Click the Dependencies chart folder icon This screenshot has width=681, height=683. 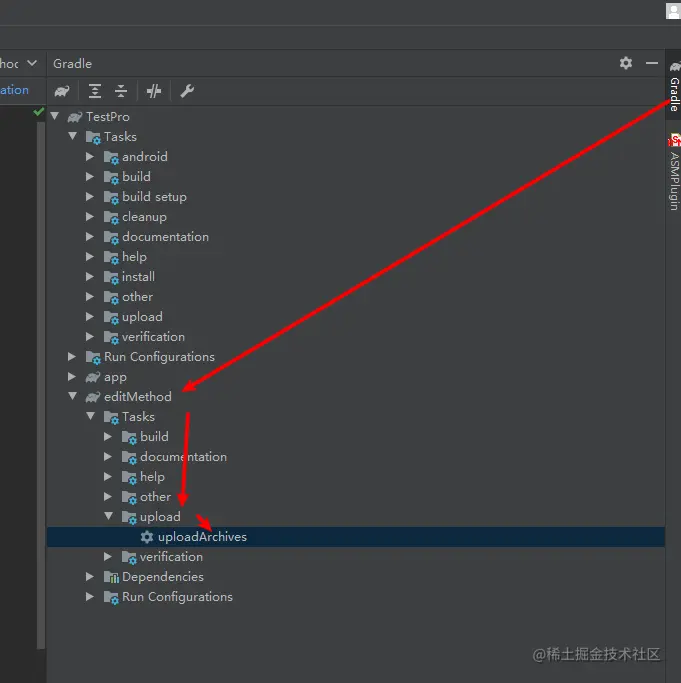pos(111,577)
